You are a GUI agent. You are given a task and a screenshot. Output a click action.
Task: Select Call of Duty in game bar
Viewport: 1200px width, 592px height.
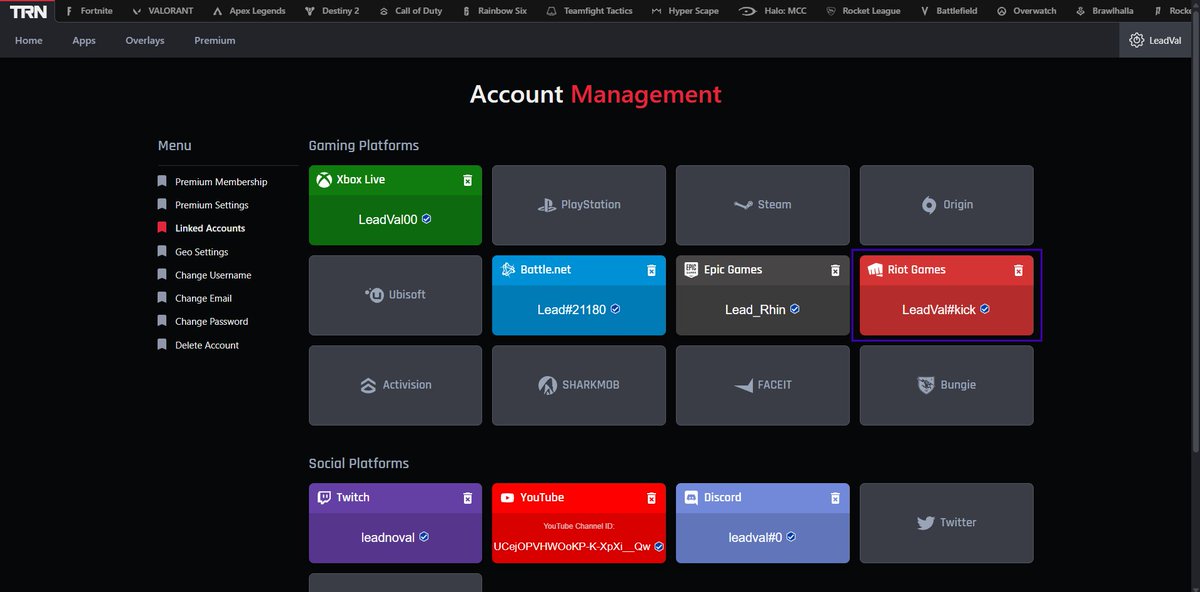tap(410, 11)
